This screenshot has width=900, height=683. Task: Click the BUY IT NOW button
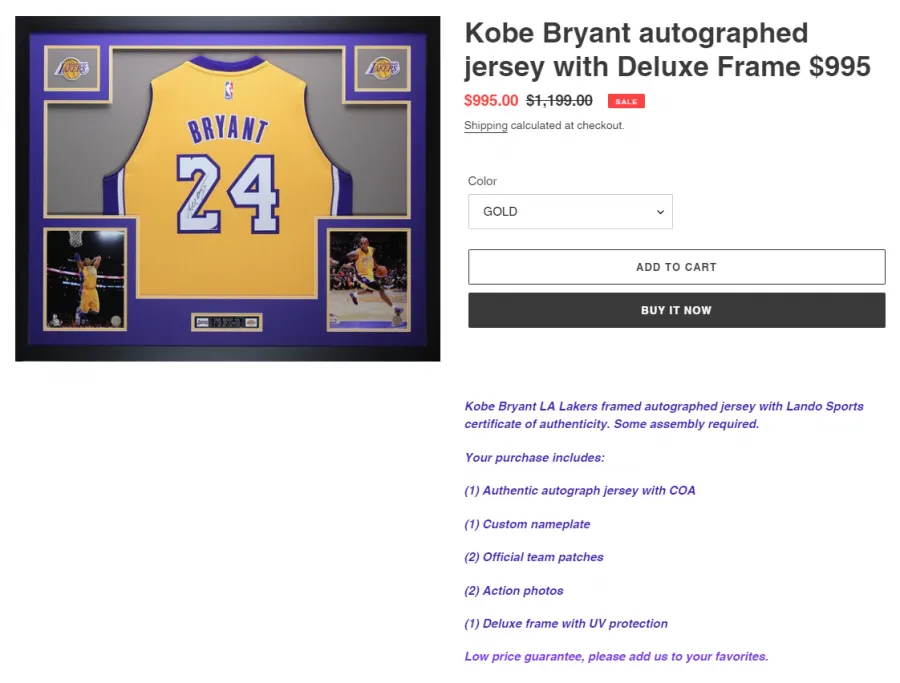tap(676, 311)
